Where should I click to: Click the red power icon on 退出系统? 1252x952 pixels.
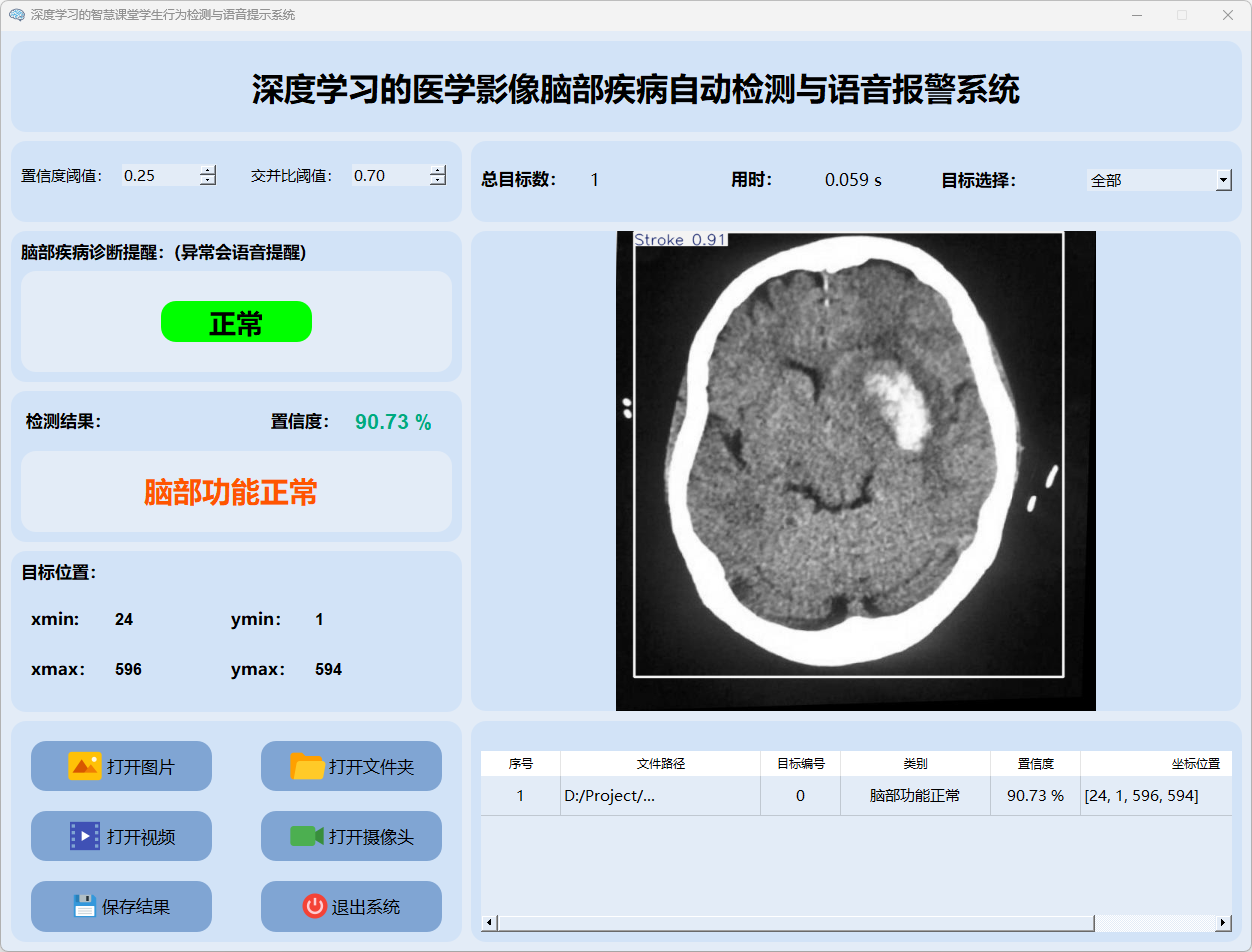pyautogui.click(x=314, y=906)
